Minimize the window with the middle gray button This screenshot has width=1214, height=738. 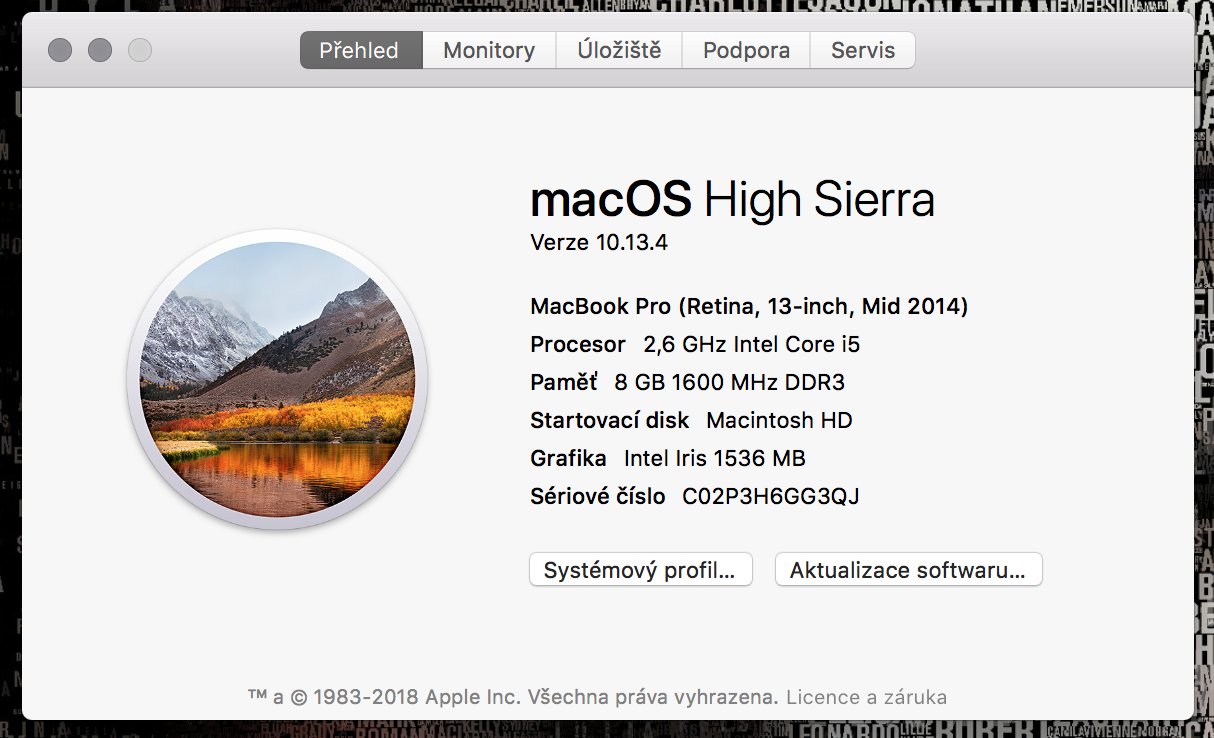tap(100, 49)
